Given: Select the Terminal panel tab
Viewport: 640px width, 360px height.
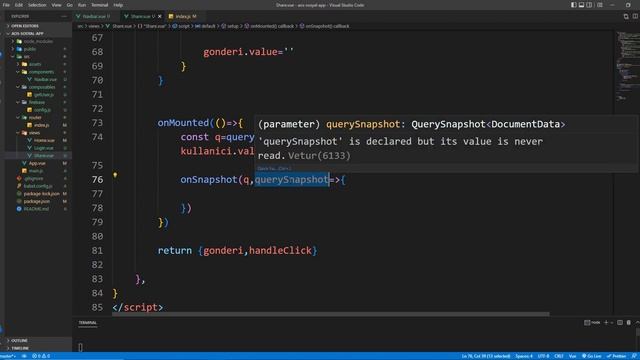Looking at the screenshot, I should point(88,322).
